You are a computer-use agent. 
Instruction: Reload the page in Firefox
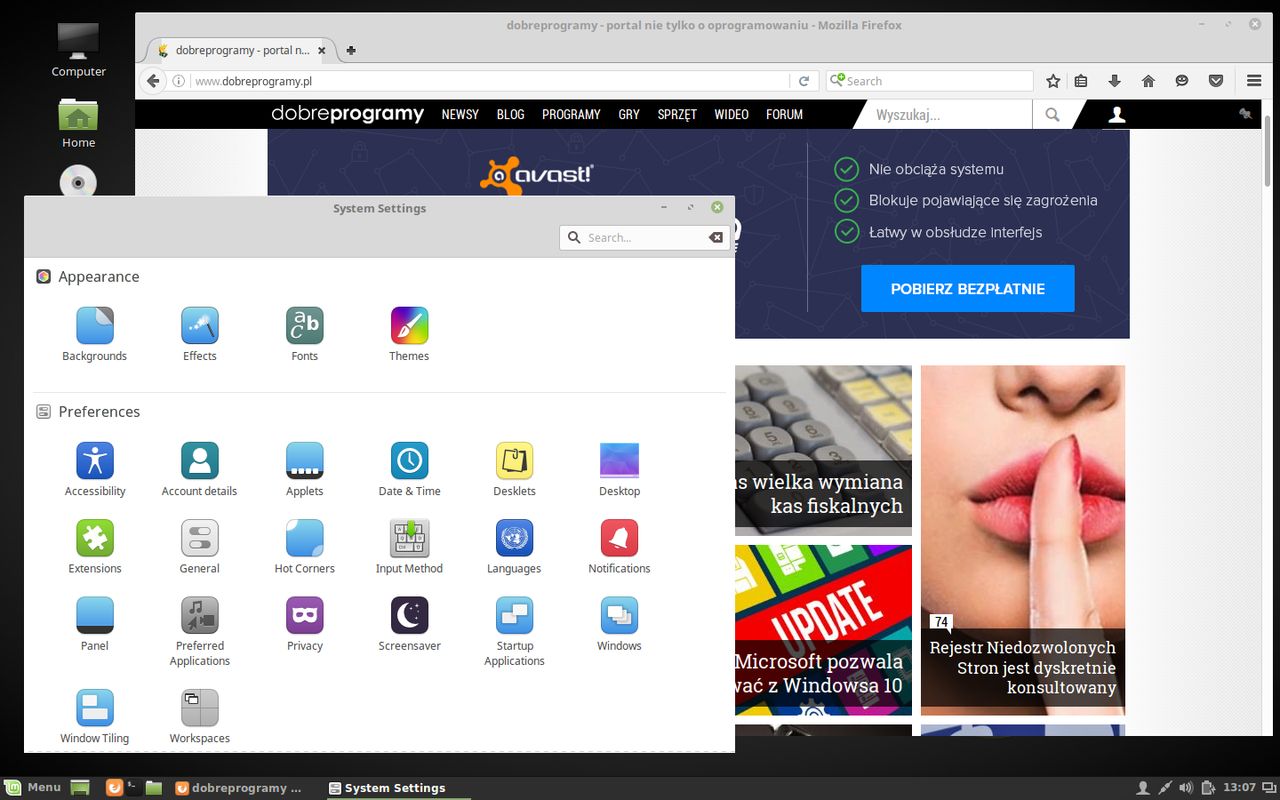click(x=803, y=81)
